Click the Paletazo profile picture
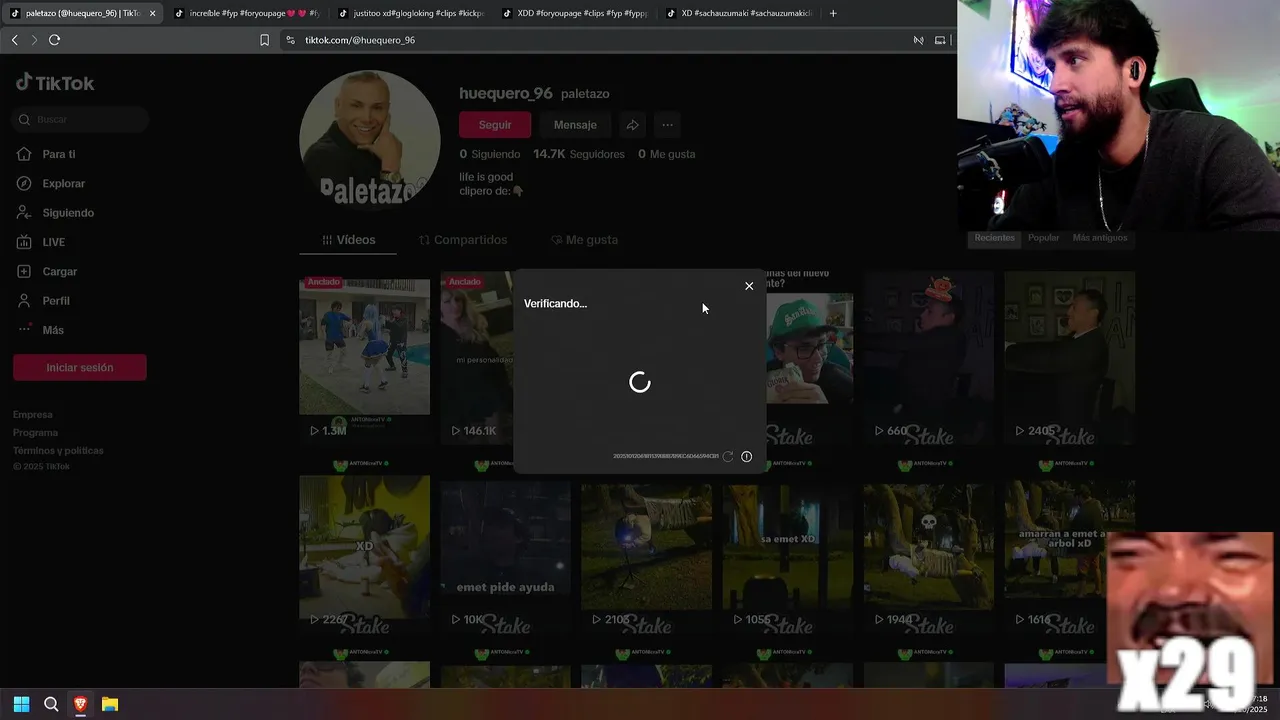 370,140
